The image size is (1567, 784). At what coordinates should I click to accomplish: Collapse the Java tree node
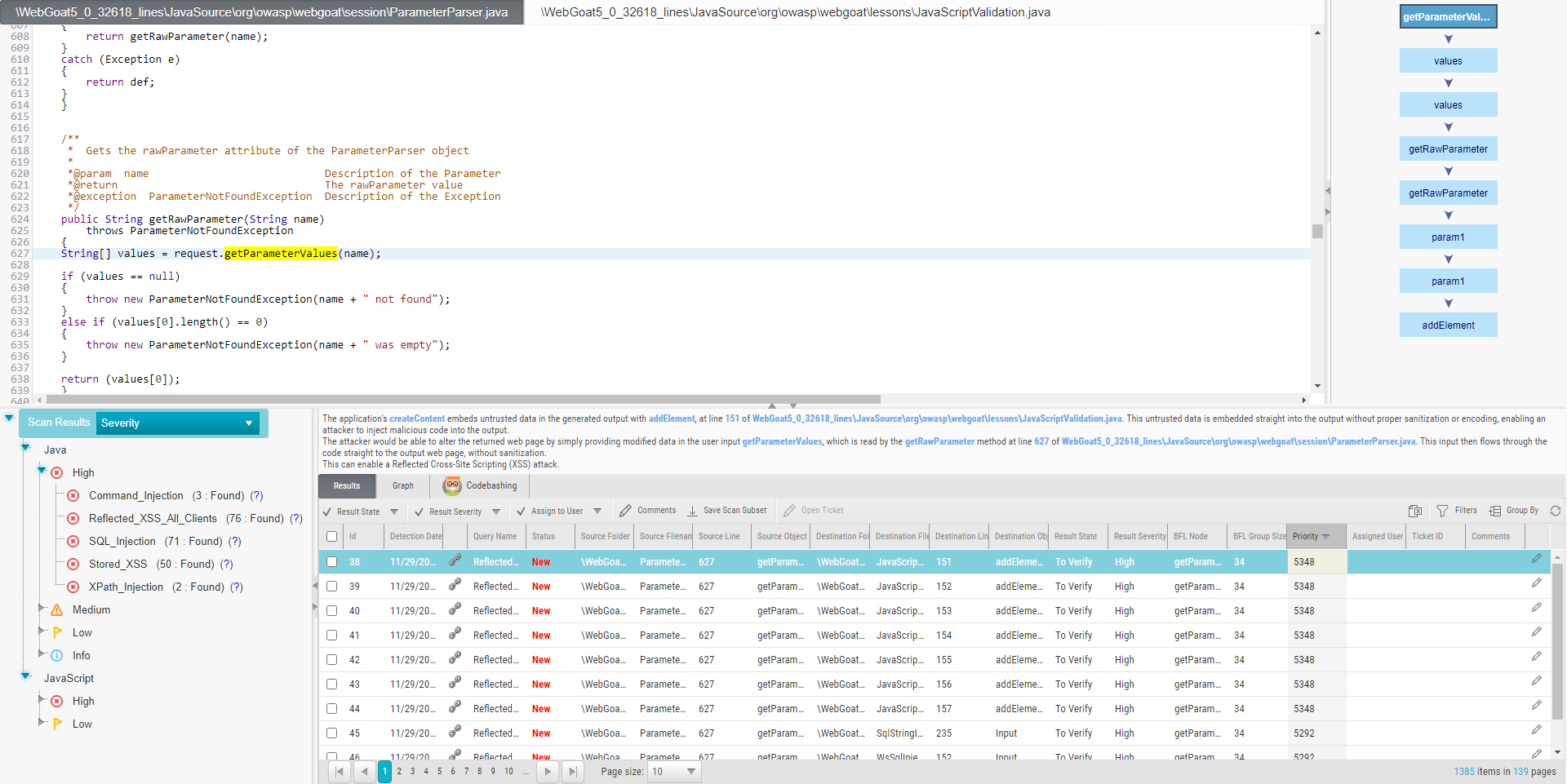(25, 447)
